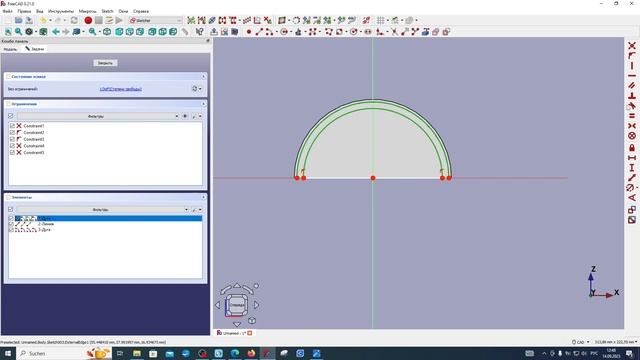640x360 pixels.
Task: Select the right view cube icon
Action: pyautogui.click(x=140, y=31)
